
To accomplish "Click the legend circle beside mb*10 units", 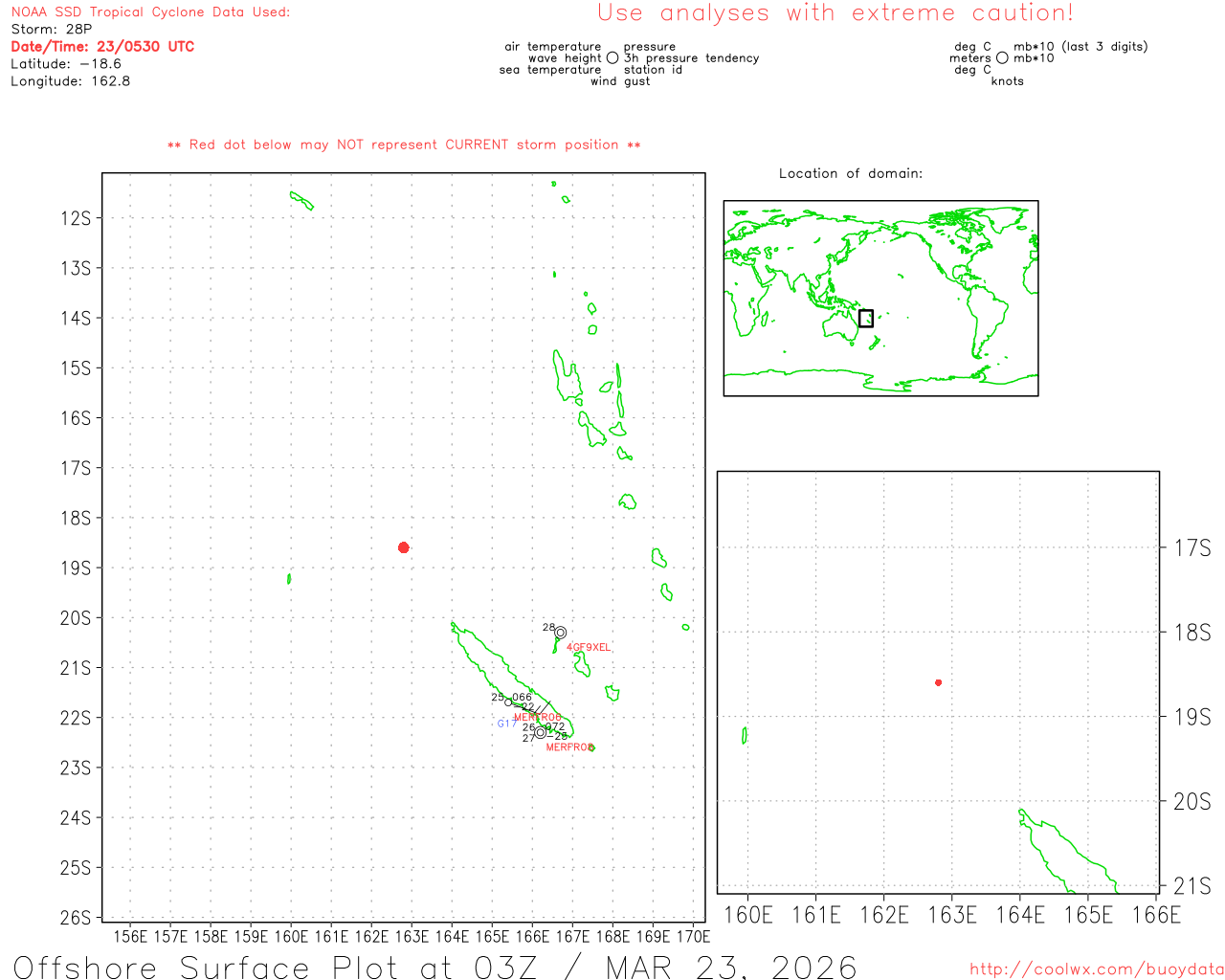I will point(1002,58).
